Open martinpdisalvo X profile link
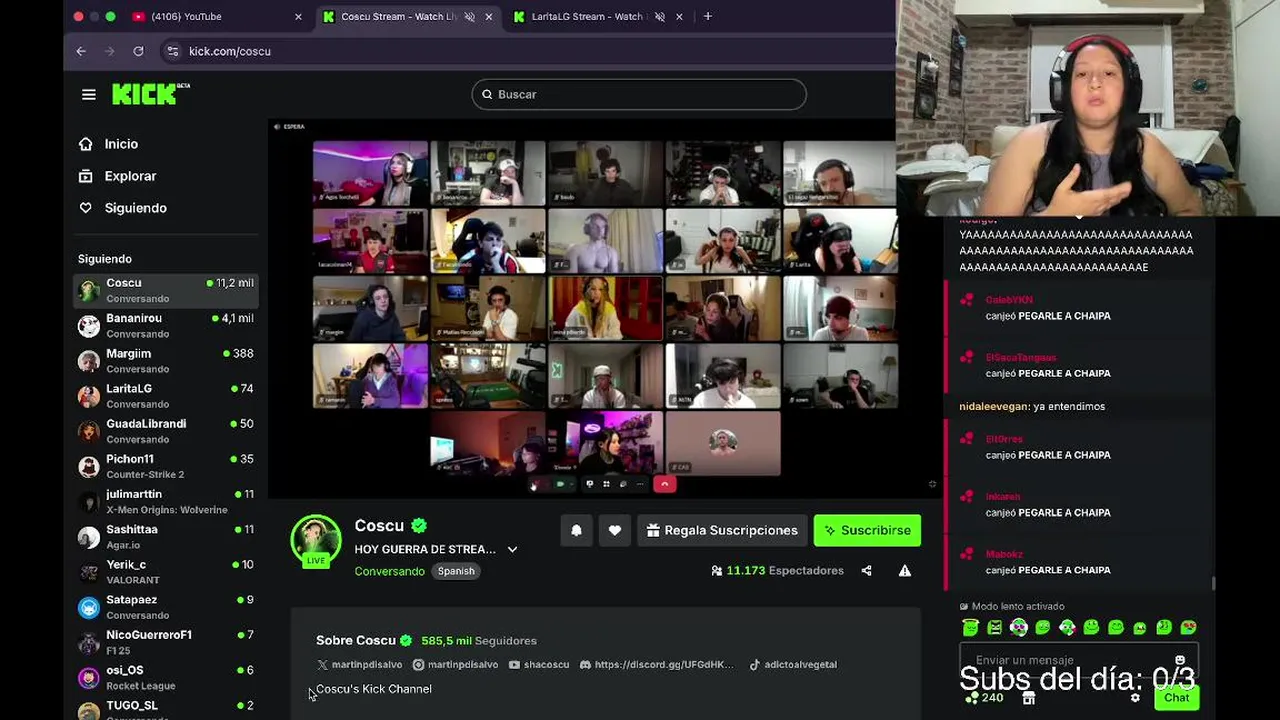This screenshot has height=720, width=1280. click(x=359, y=665)
